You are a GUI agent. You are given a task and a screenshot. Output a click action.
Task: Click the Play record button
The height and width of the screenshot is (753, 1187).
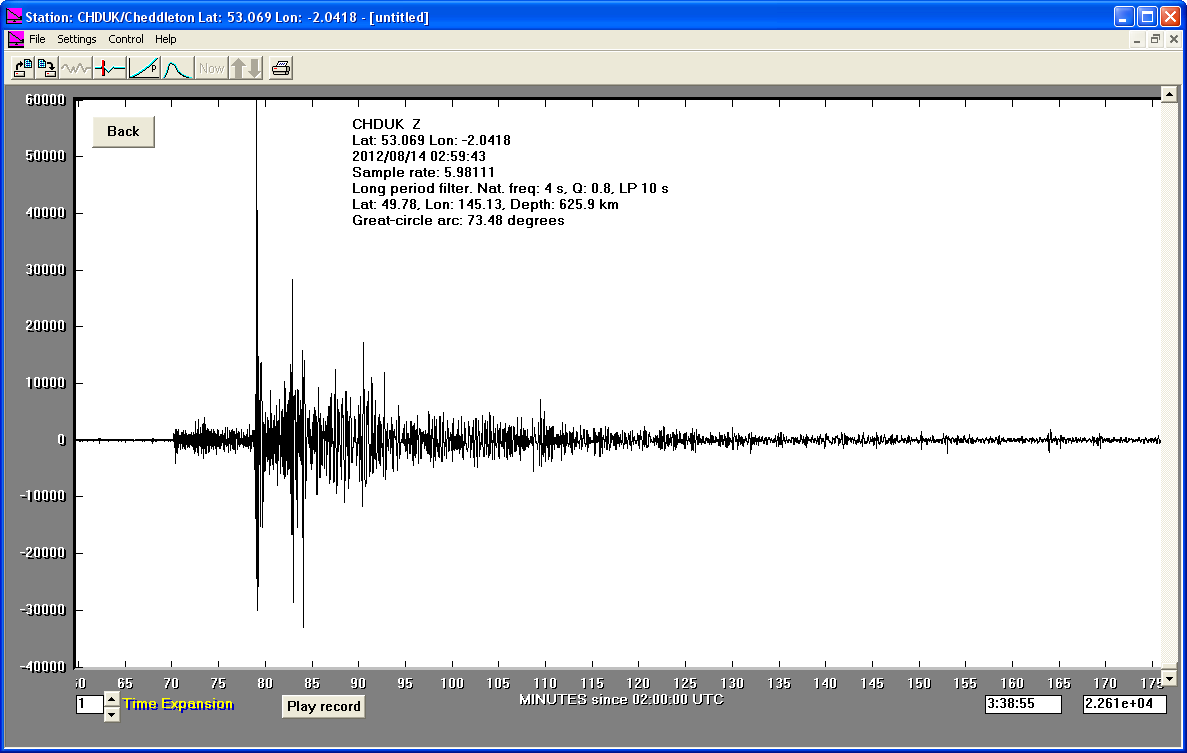[323, 706]
